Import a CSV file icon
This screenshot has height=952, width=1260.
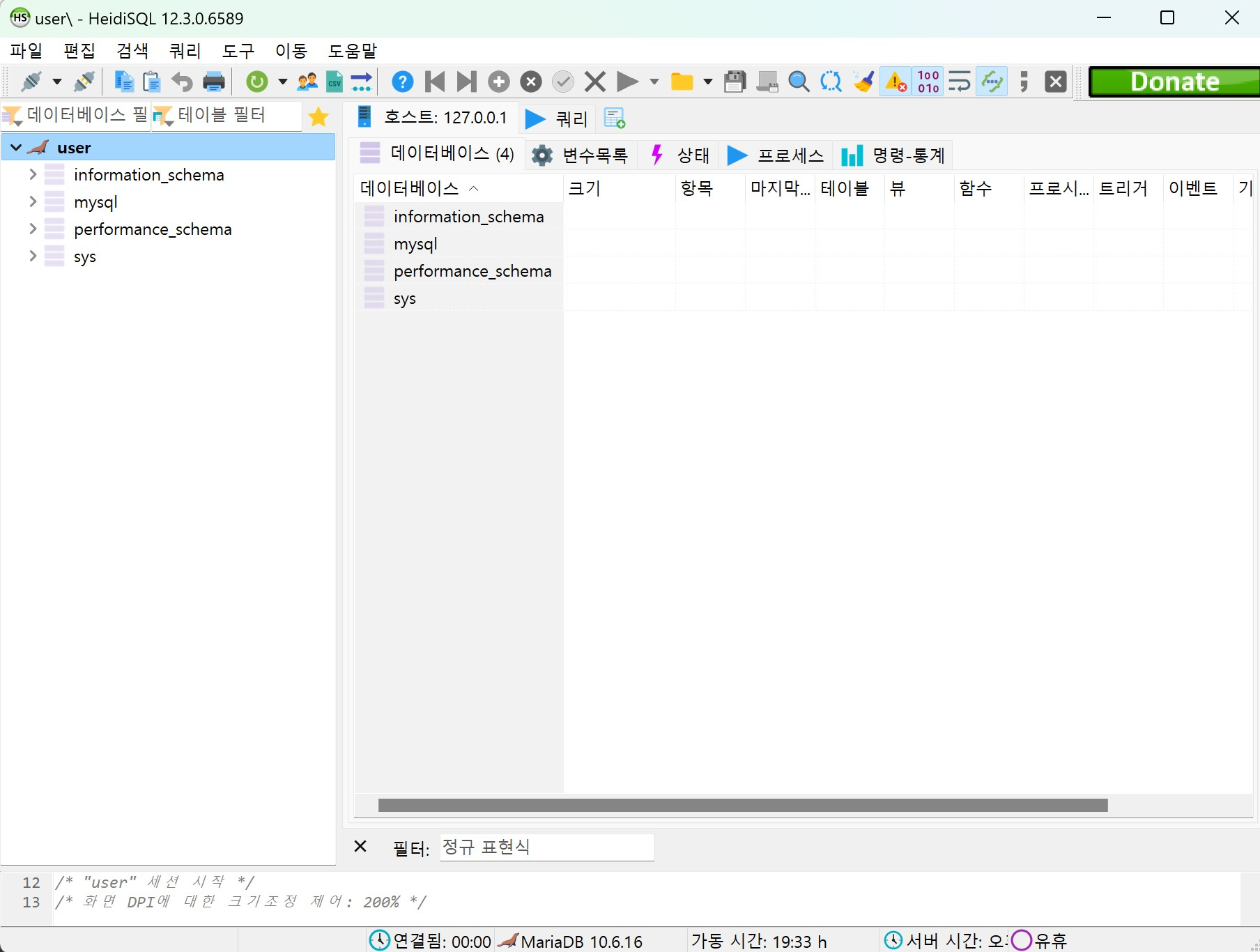[x=335, y=82]
